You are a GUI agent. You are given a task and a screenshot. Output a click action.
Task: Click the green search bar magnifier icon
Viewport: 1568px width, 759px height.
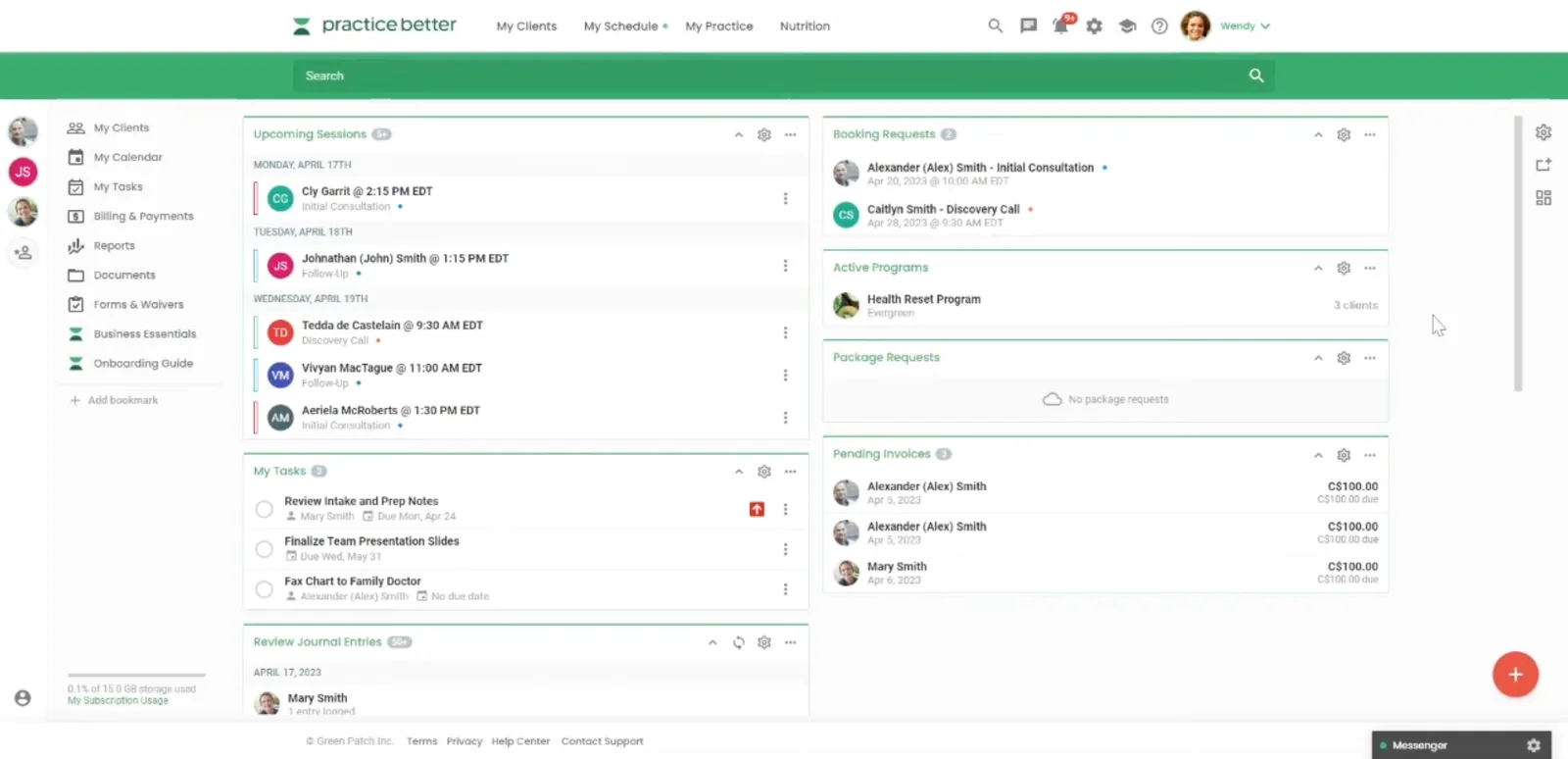1256,76
